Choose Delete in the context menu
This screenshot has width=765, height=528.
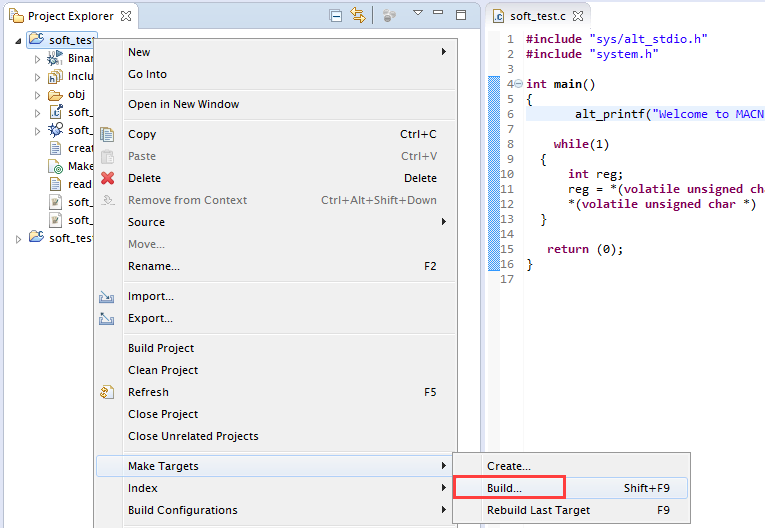pos(276,178)
